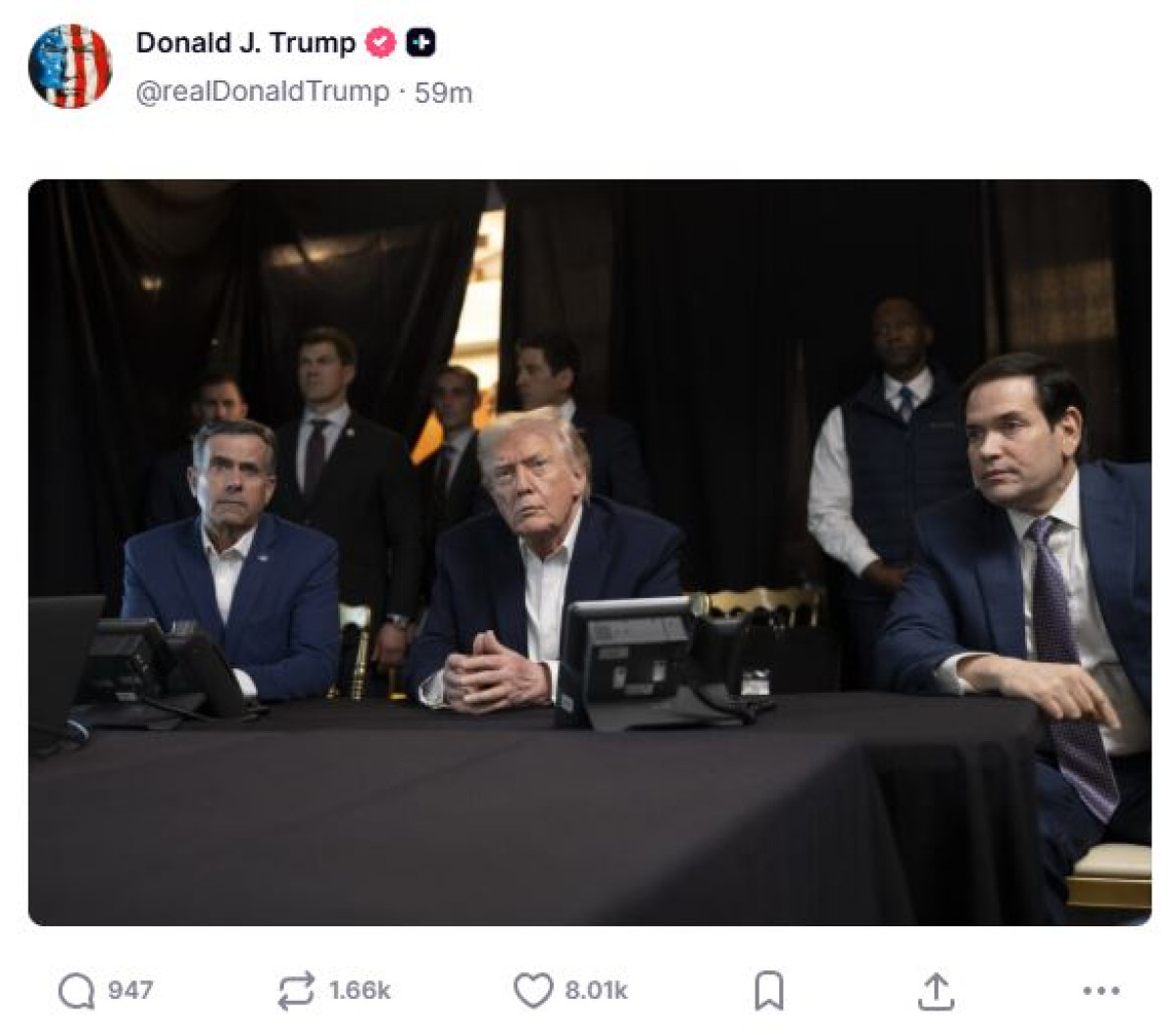Bookmark this post
Viewport: 1176px width, 1035px height.
pos(769,991)
